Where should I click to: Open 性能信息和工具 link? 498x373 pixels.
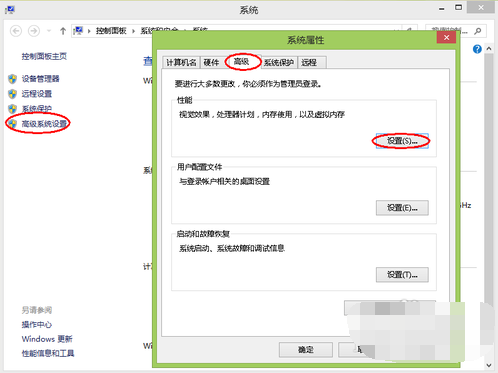pos(48,353)
